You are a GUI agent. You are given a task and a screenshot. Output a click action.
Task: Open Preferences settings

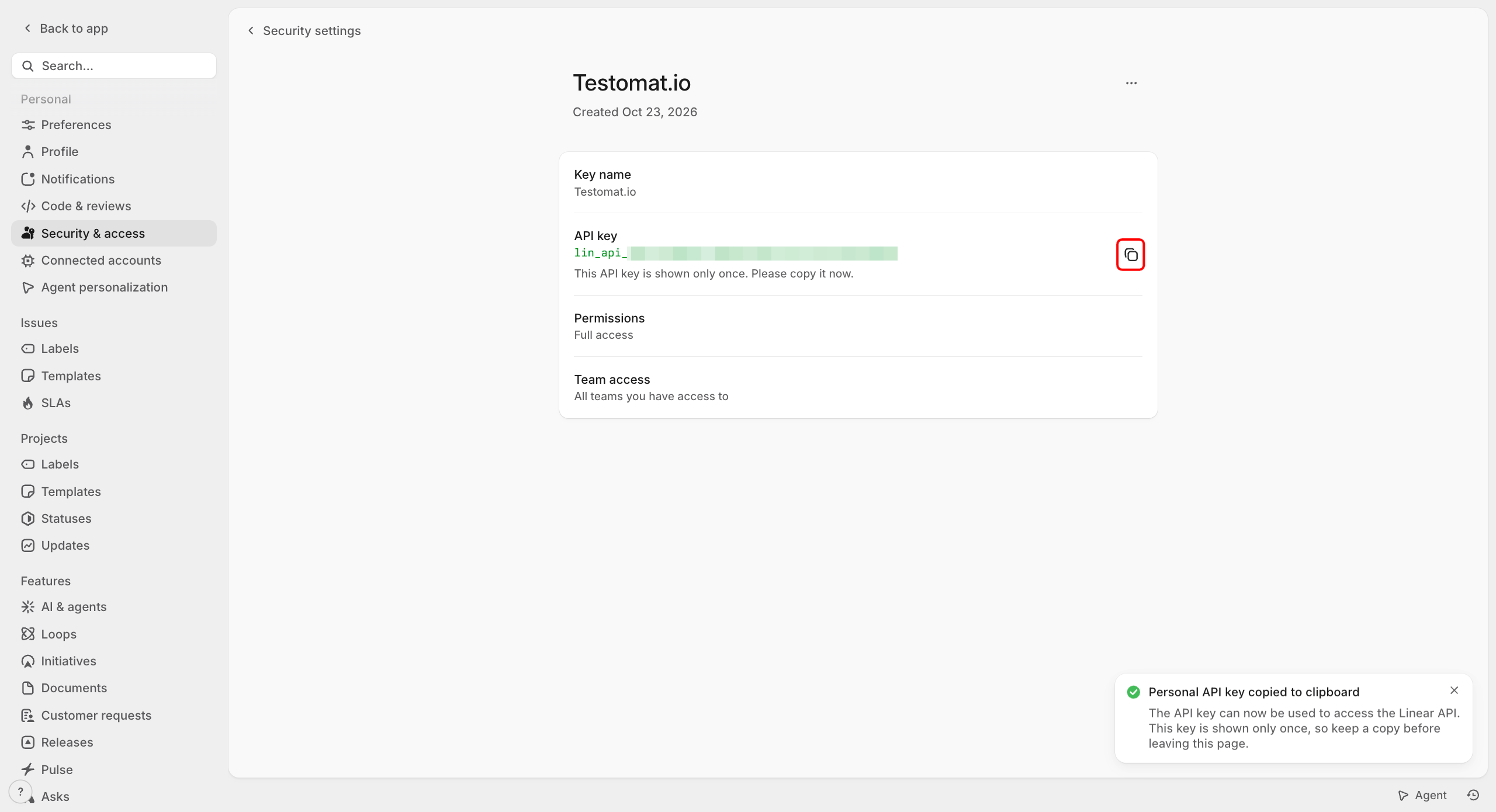point(114,125)
